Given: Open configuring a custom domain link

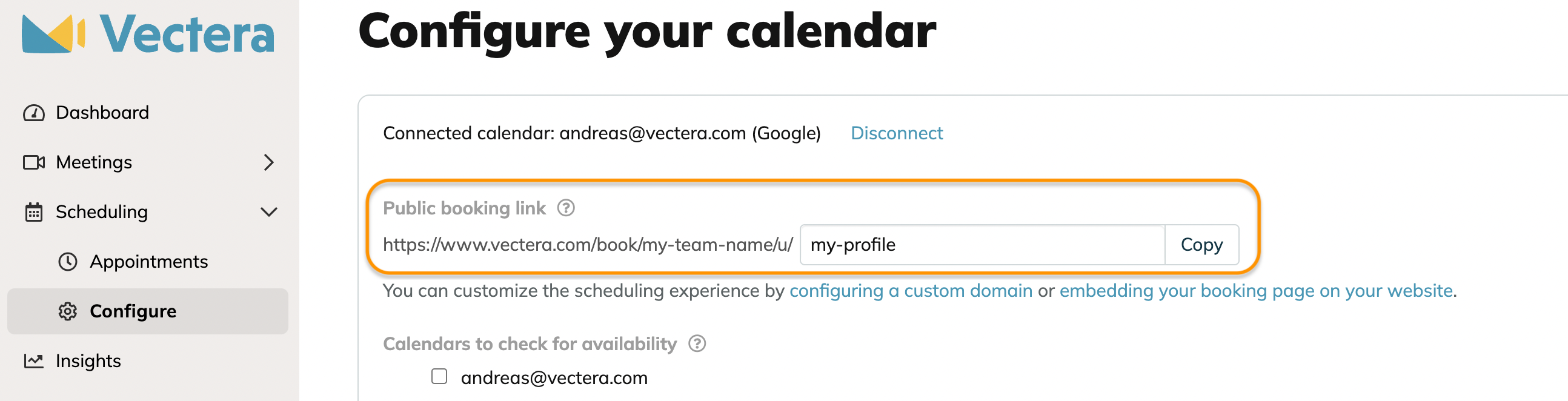Looking at the screenshot, I should 911,291.
